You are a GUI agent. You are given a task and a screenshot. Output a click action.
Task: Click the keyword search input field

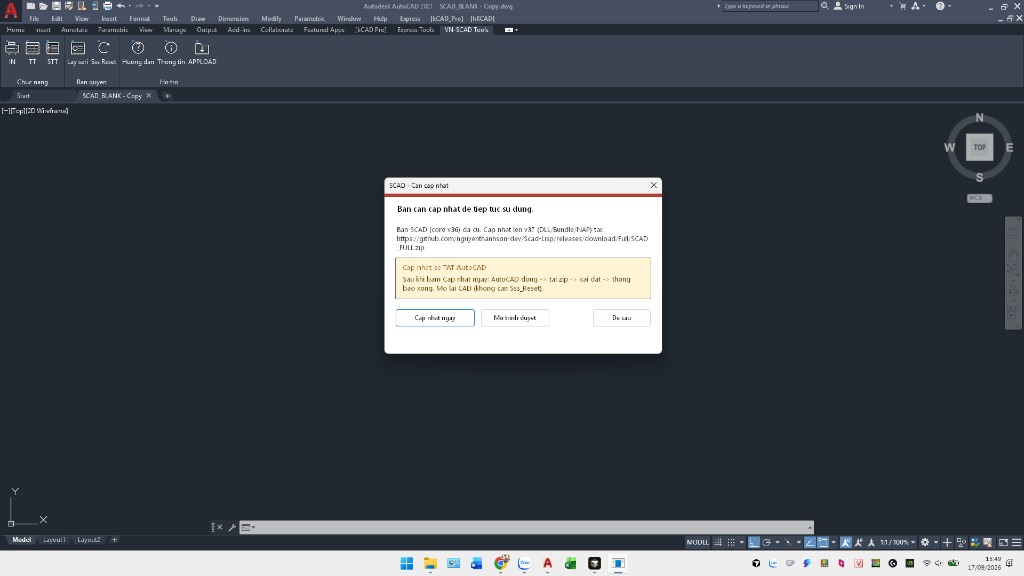769,6
